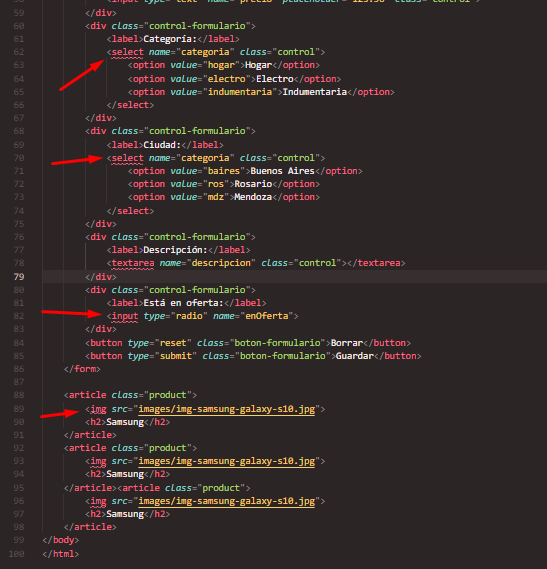Click the "reset" type value on line 84
Screen dimensions: 547x569
tap(173, 343)
